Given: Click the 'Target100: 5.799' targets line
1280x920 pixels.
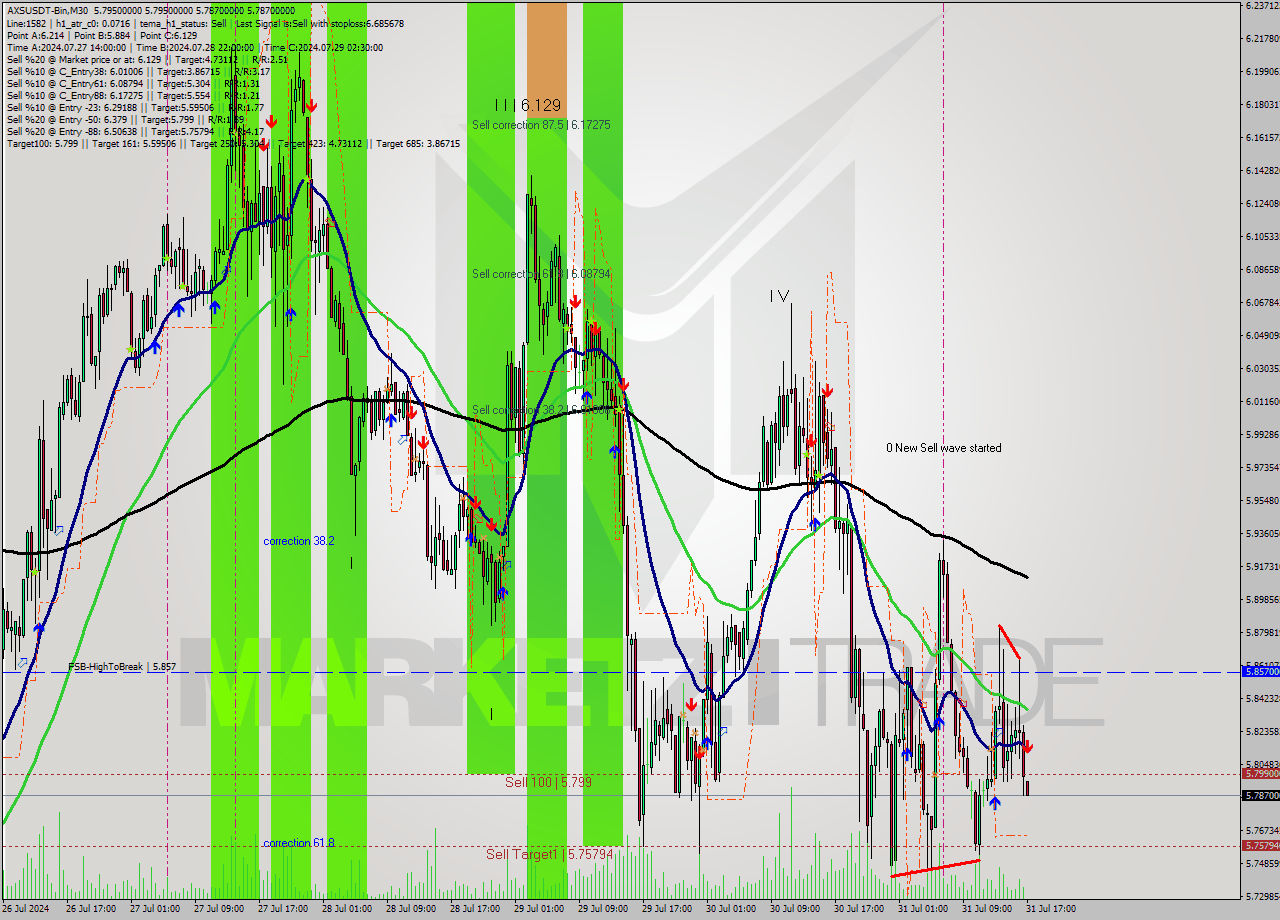Looking at the screenshot, I should [x=233, y=144].
